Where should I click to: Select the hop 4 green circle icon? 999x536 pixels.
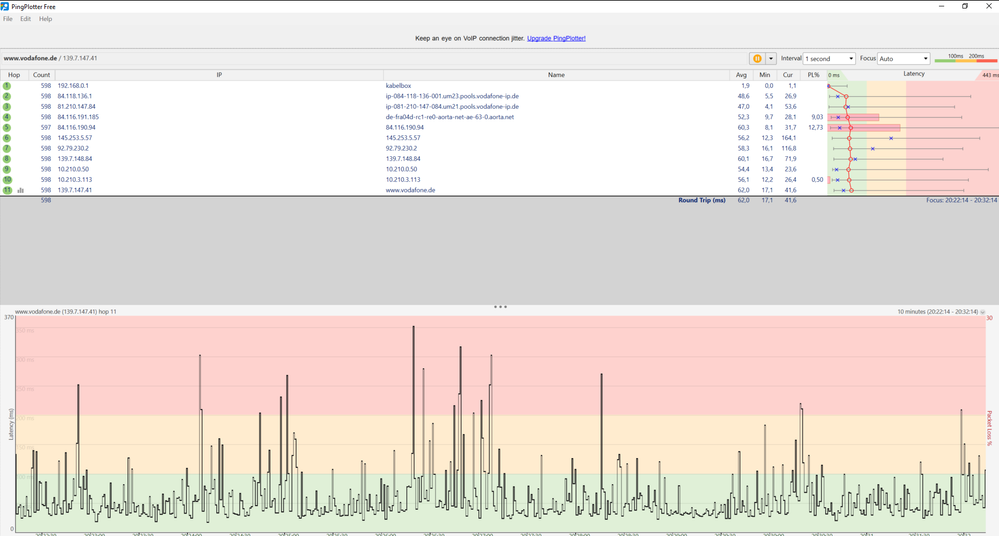pos(7,117)
